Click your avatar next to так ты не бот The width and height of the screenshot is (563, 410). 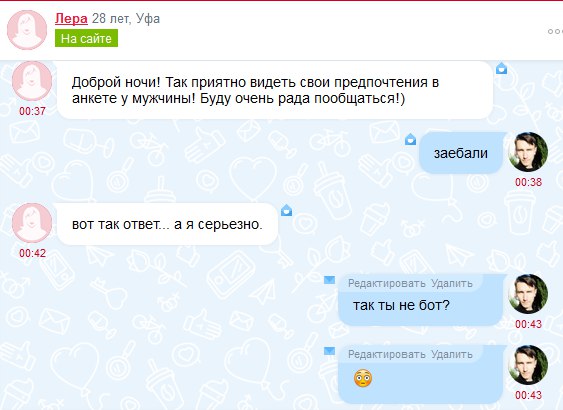528,294
